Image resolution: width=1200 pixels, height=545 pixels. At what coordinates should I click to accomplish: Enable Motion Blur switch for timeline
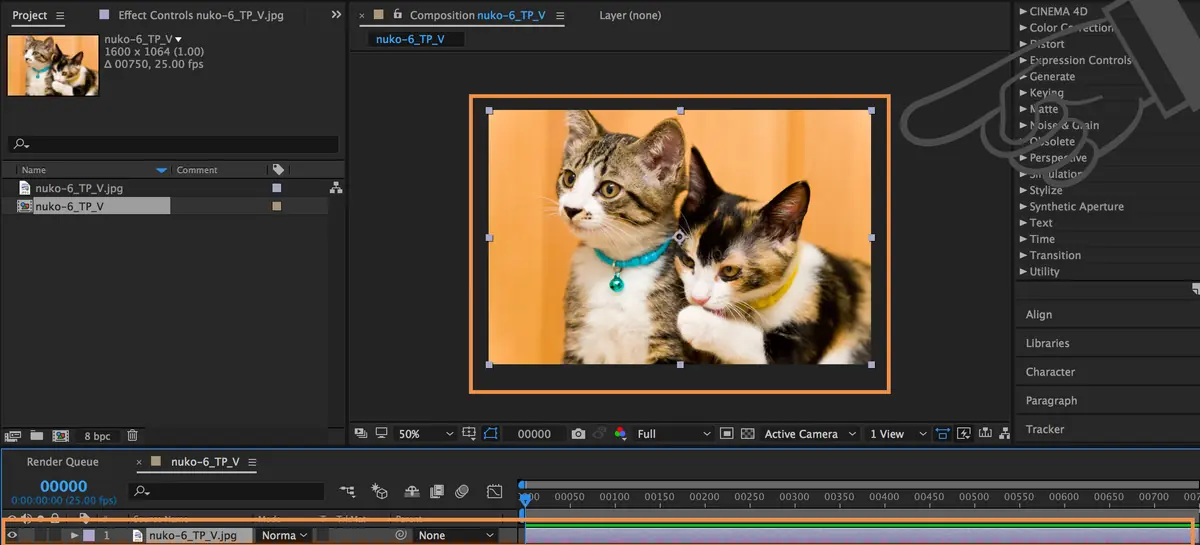tap(461, 491)
